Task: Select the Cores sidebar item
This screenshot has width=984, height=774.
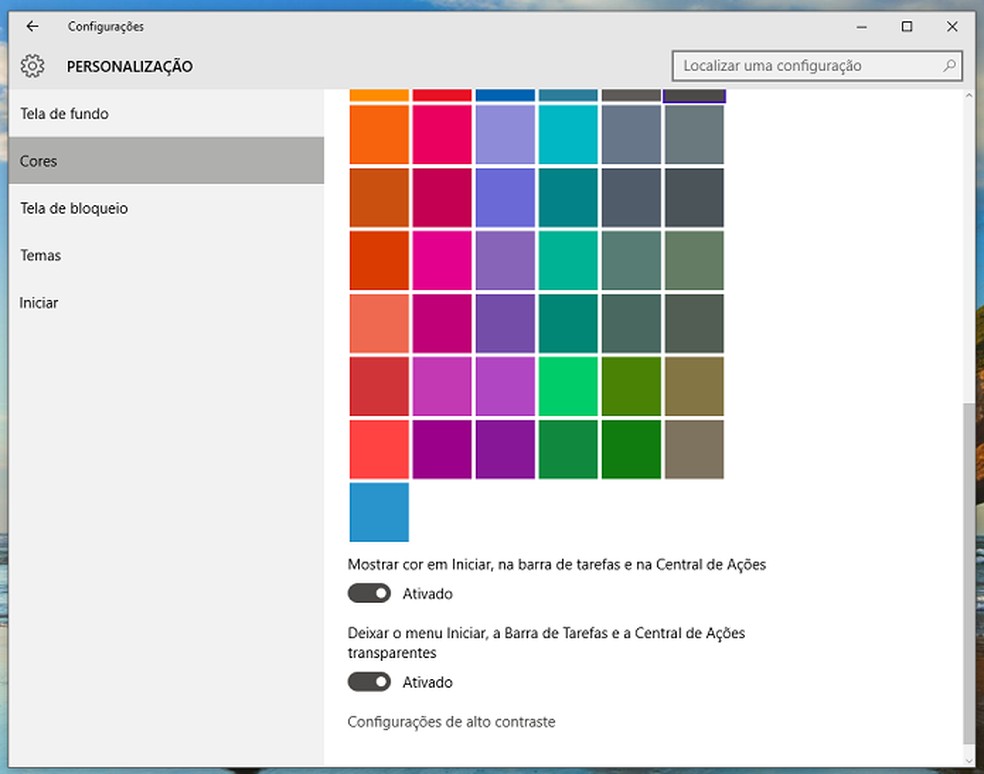Action: coord(39,161)
